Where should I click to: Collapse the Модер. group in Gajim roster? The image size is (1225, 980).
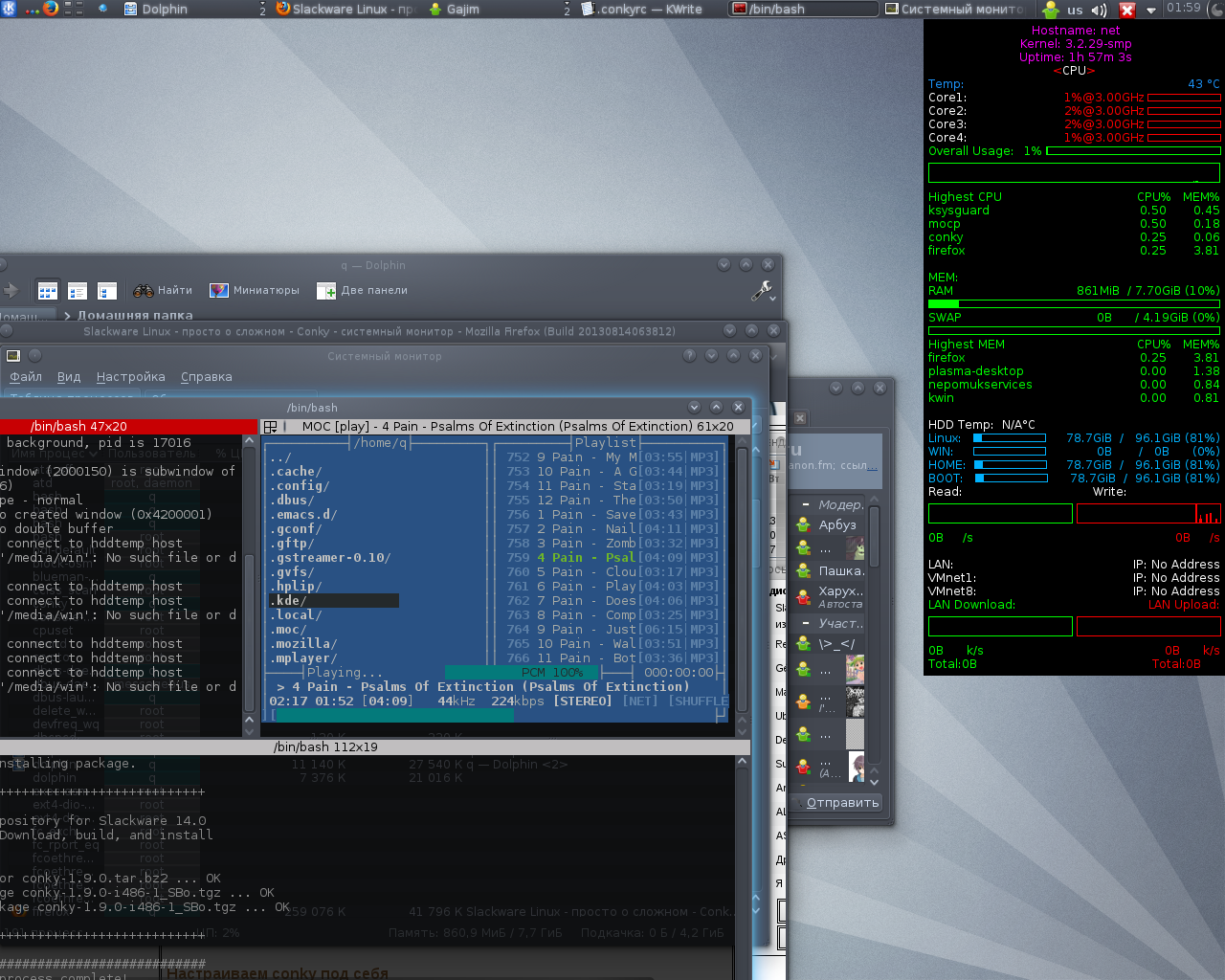(x=806, y=504)
